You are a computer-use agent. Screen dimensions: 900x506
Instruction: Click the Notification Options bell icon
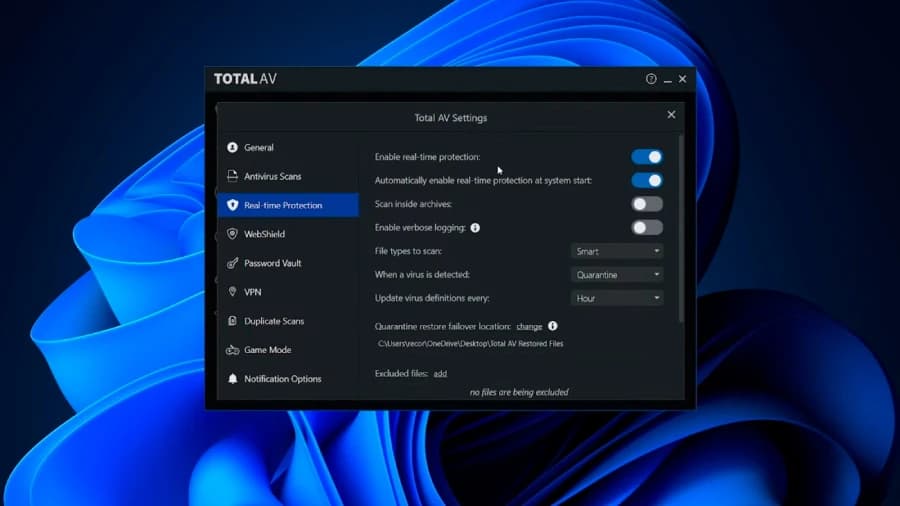[x=232, y=379]
